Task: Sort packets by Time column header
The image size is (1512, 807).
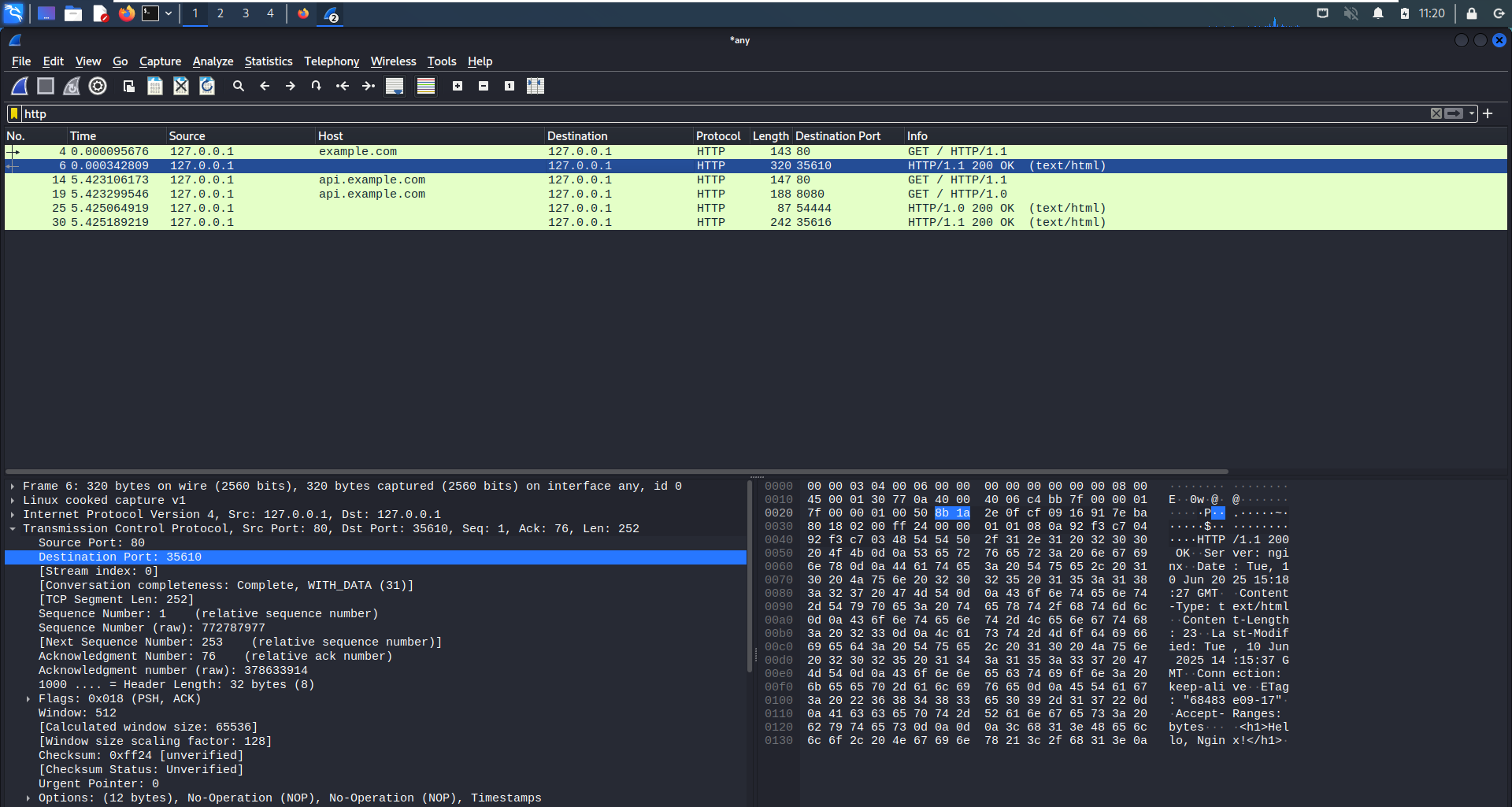Action: 117,136
